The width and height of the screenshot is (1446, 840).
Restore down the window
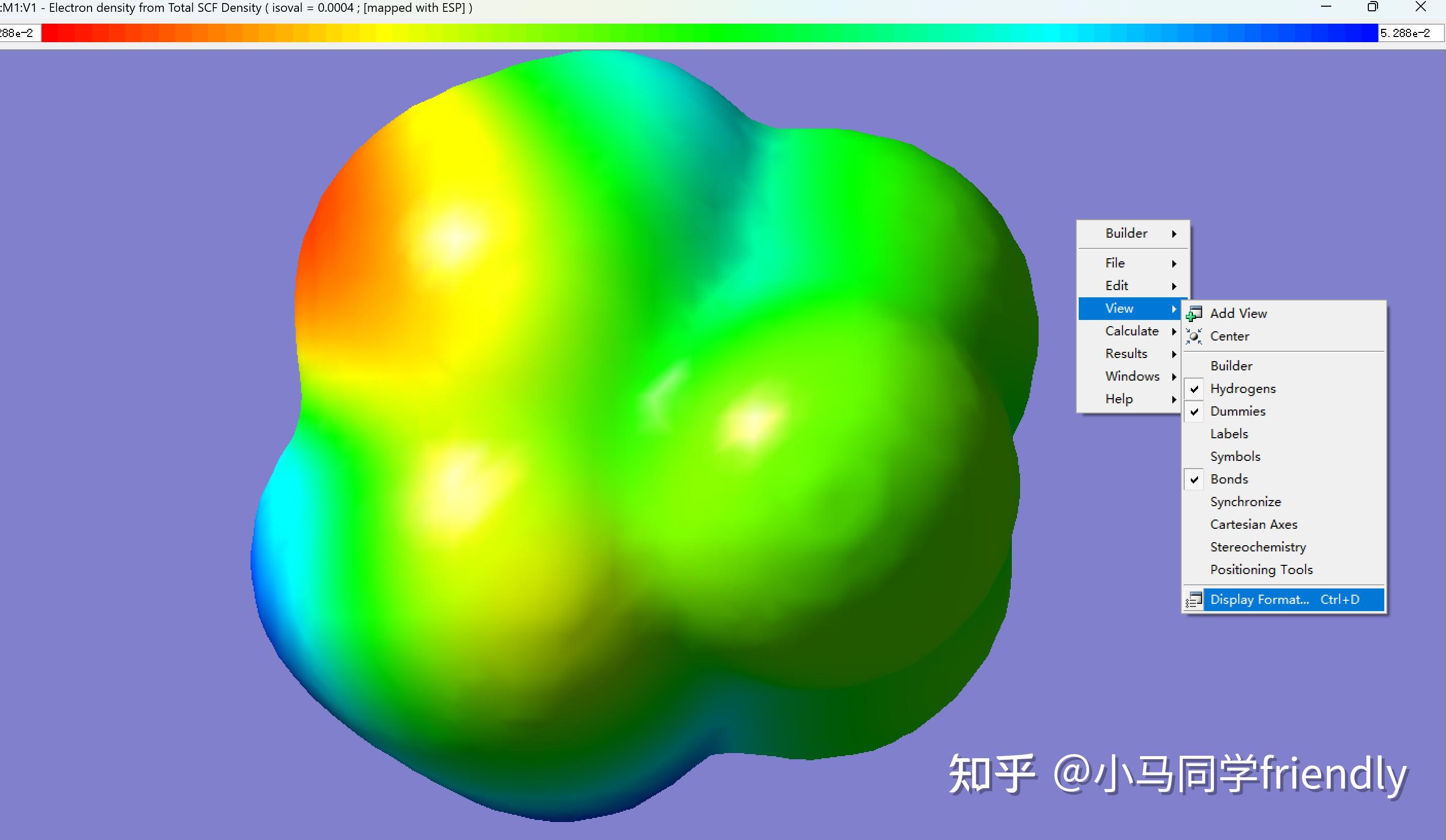tap(1372, 8)
